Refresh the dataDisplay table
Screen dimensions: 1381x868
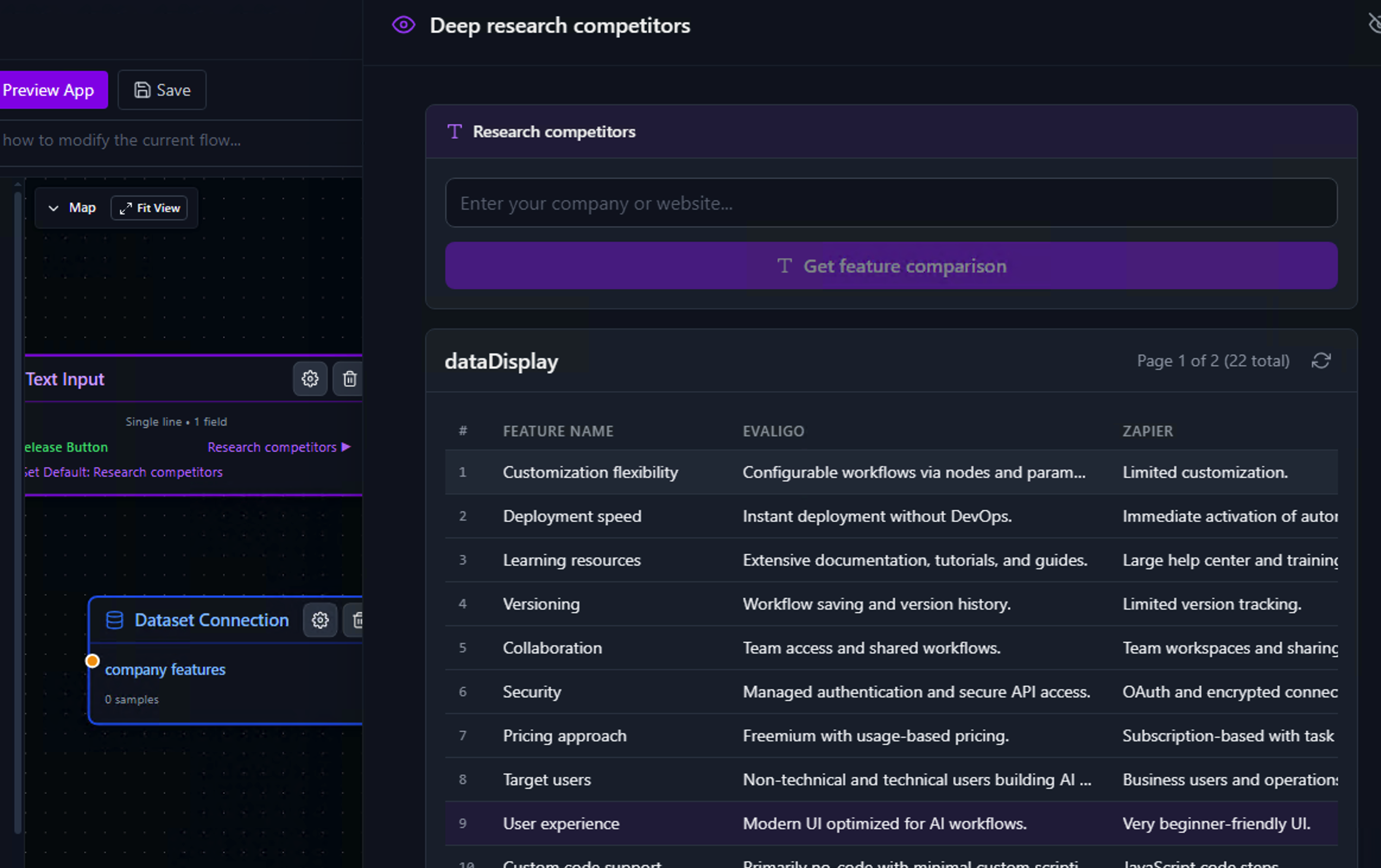pos(1321,361)
